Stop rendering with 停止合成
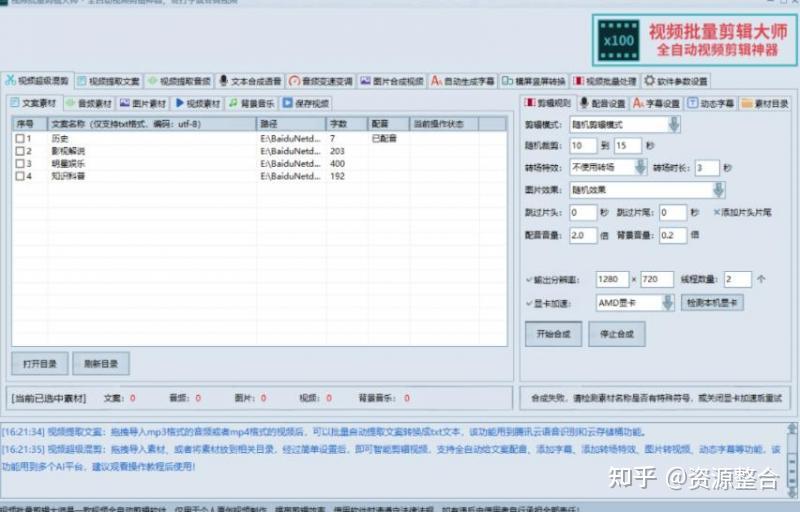The image size is (800, 512). click(x=617, y=334)
